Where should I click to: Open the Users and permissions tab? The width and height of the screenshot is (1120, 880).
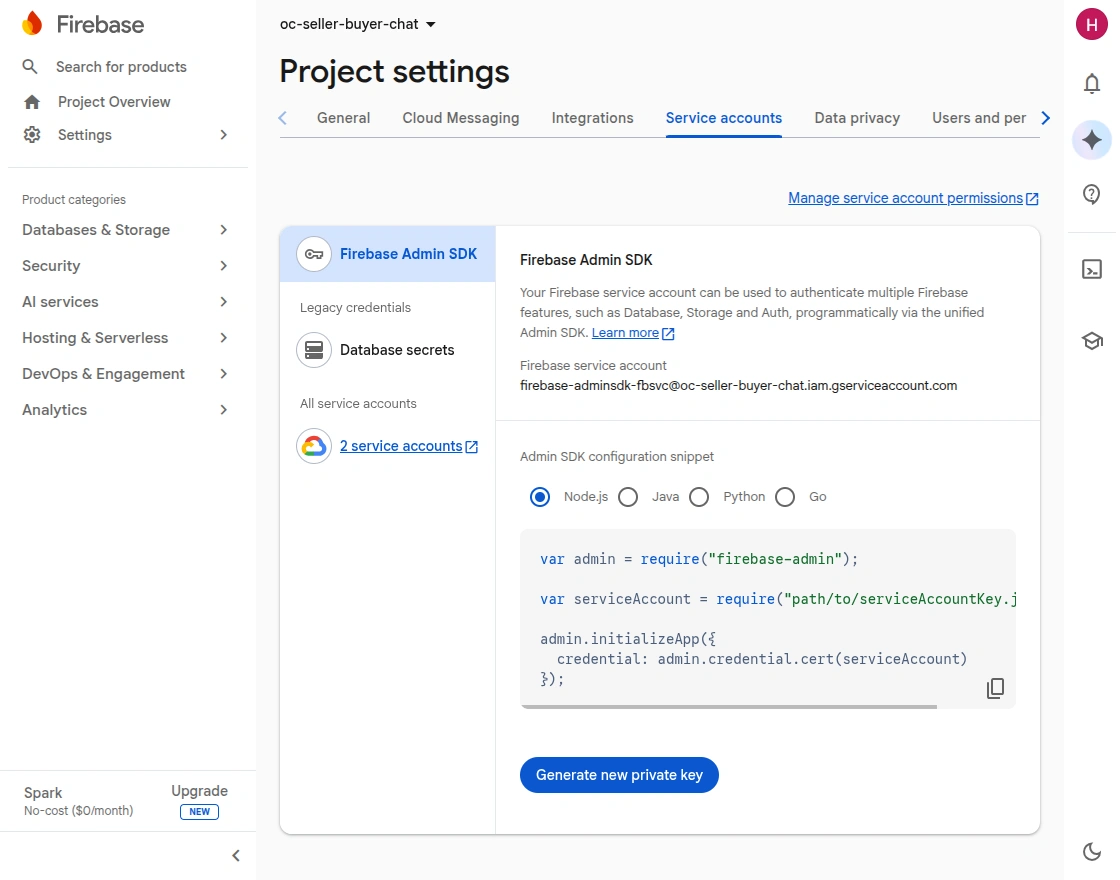coord(979,118)
